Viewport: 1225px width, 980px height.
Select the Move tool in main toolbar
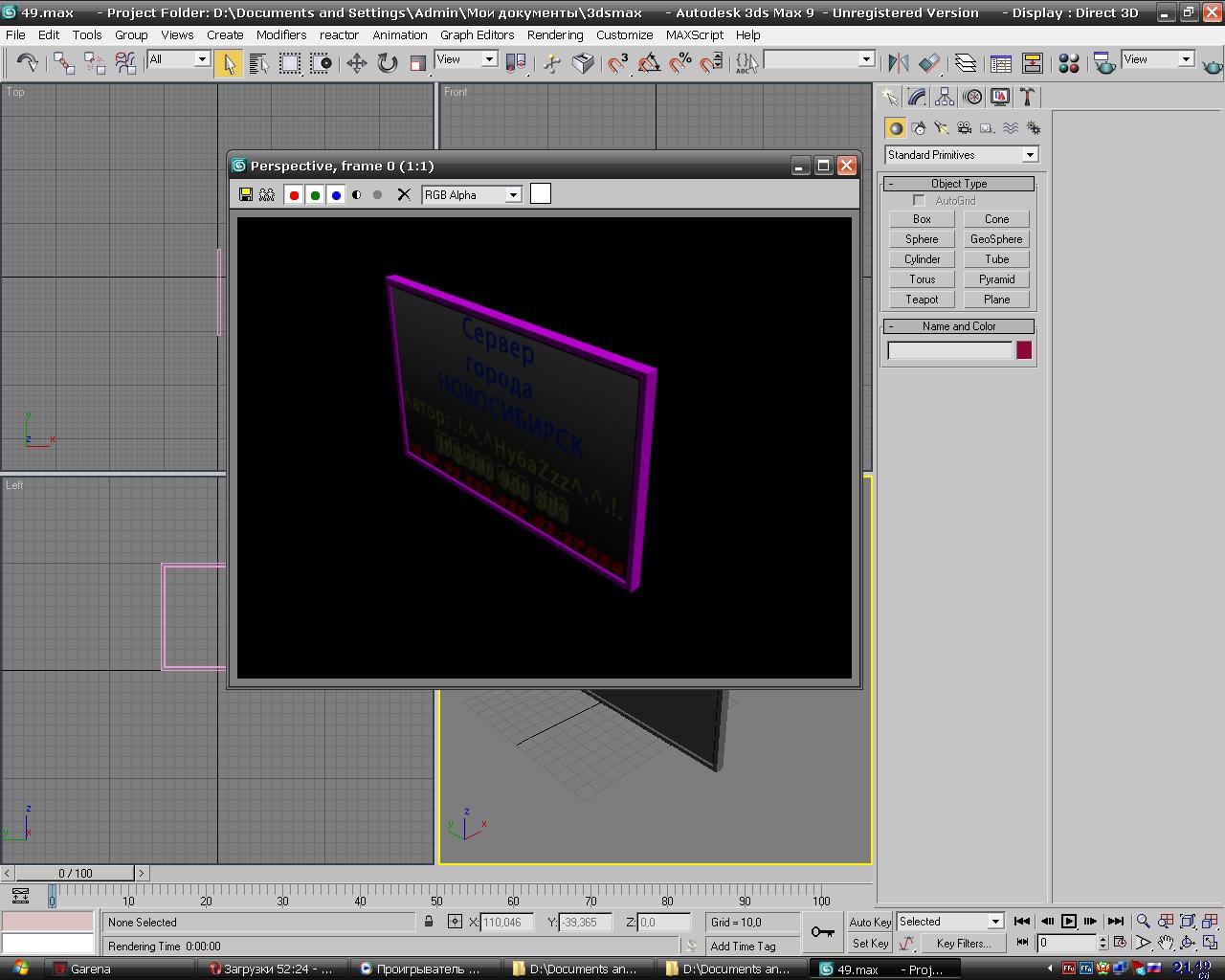click(x=357, y=63)
